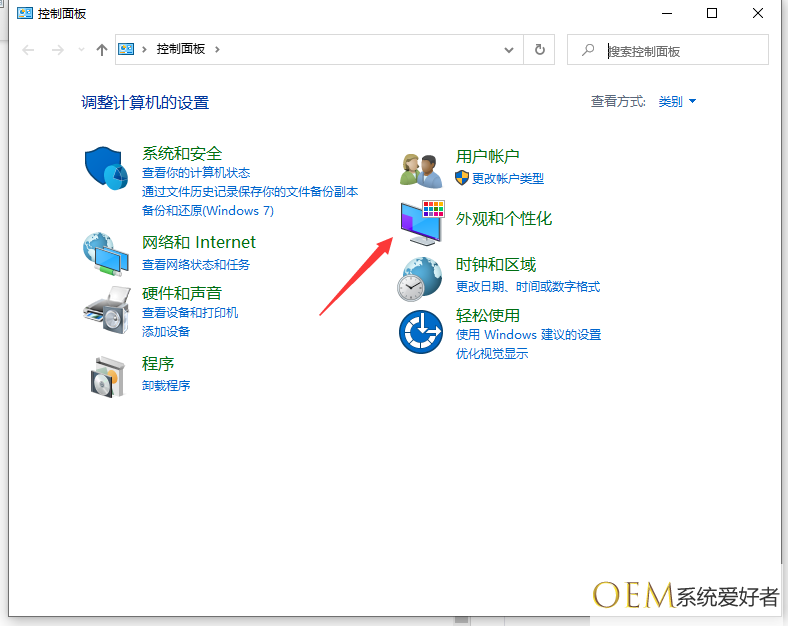Open the Ease of Access icon
Screen dimensions: 788x626
(421, 331)
